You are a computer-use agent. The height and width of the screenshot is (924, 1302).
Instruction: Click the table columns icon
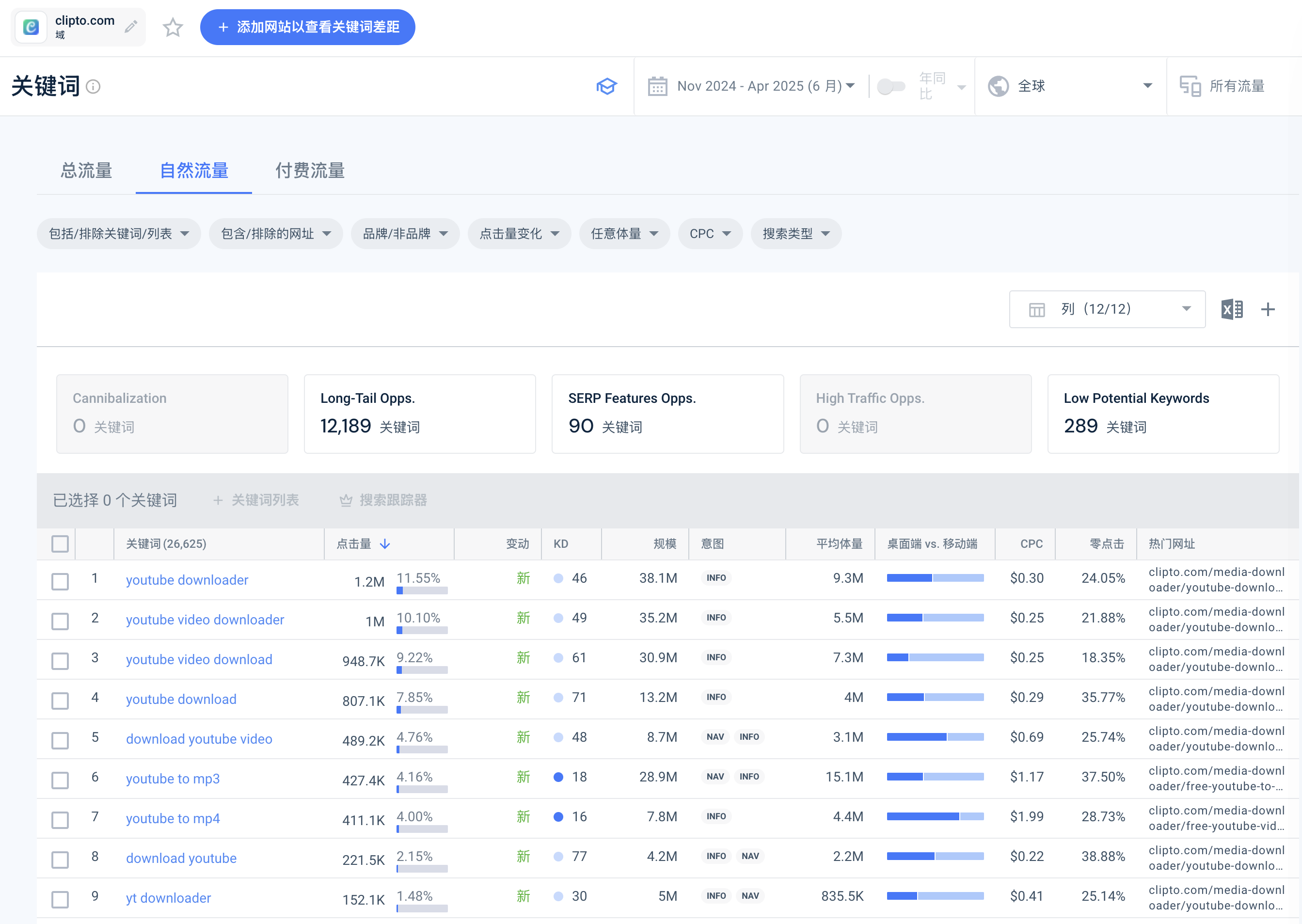tap(1036, 309)
